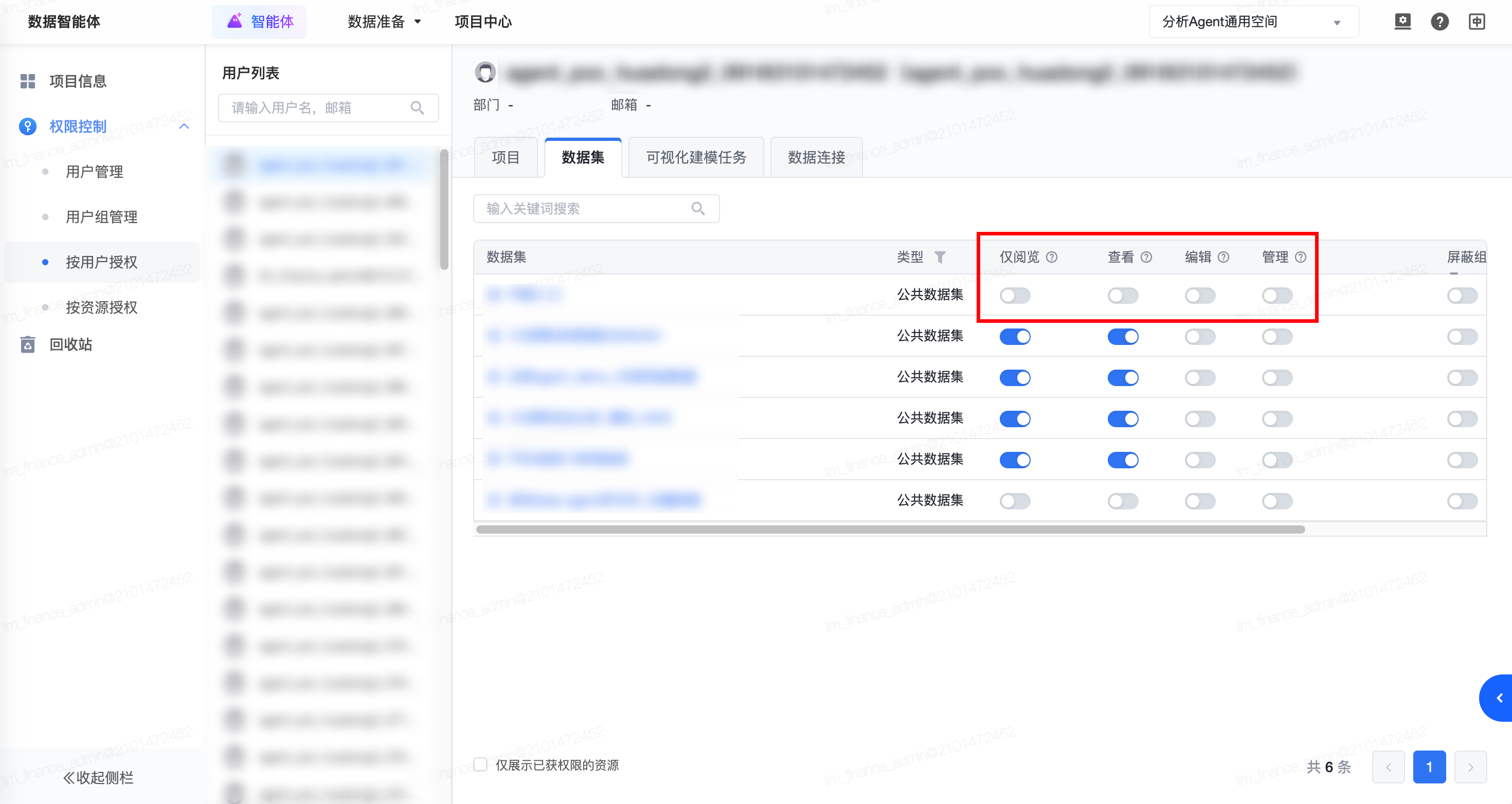
Task: Open the first dataset name link
Action: point(524,294)
